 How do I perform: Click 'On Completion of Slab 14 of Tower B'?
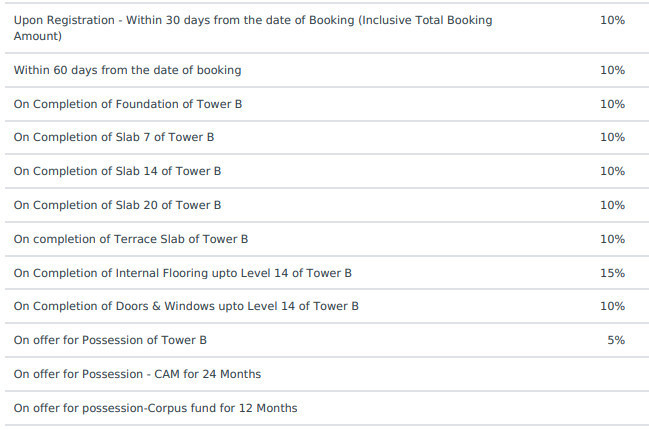(x=117, y=172)
